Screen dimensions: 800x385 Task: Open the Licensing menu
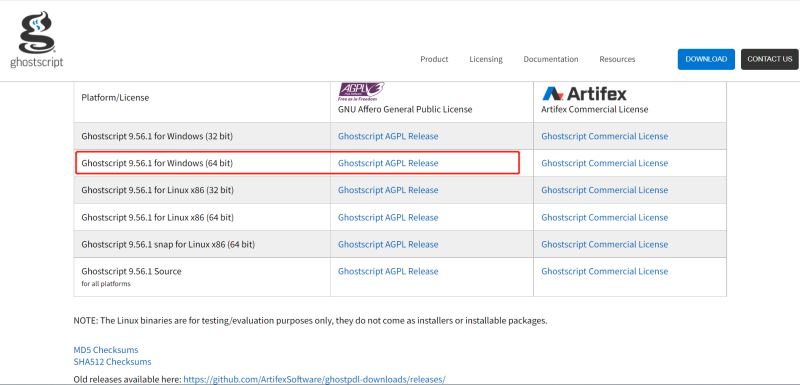click(486, 59)
